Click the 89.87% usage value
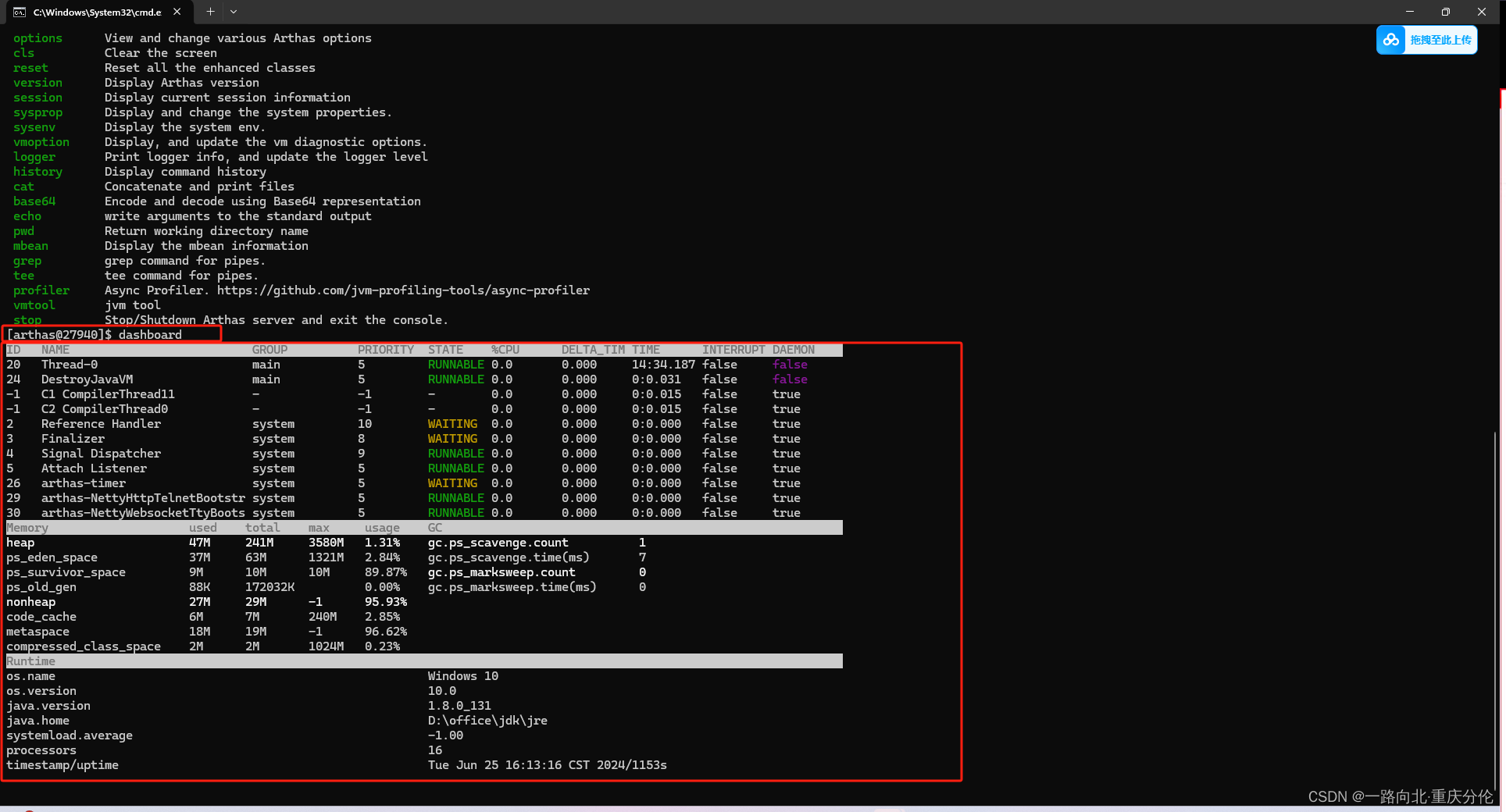The image size is (1506, 812). [x=386, y=572]
